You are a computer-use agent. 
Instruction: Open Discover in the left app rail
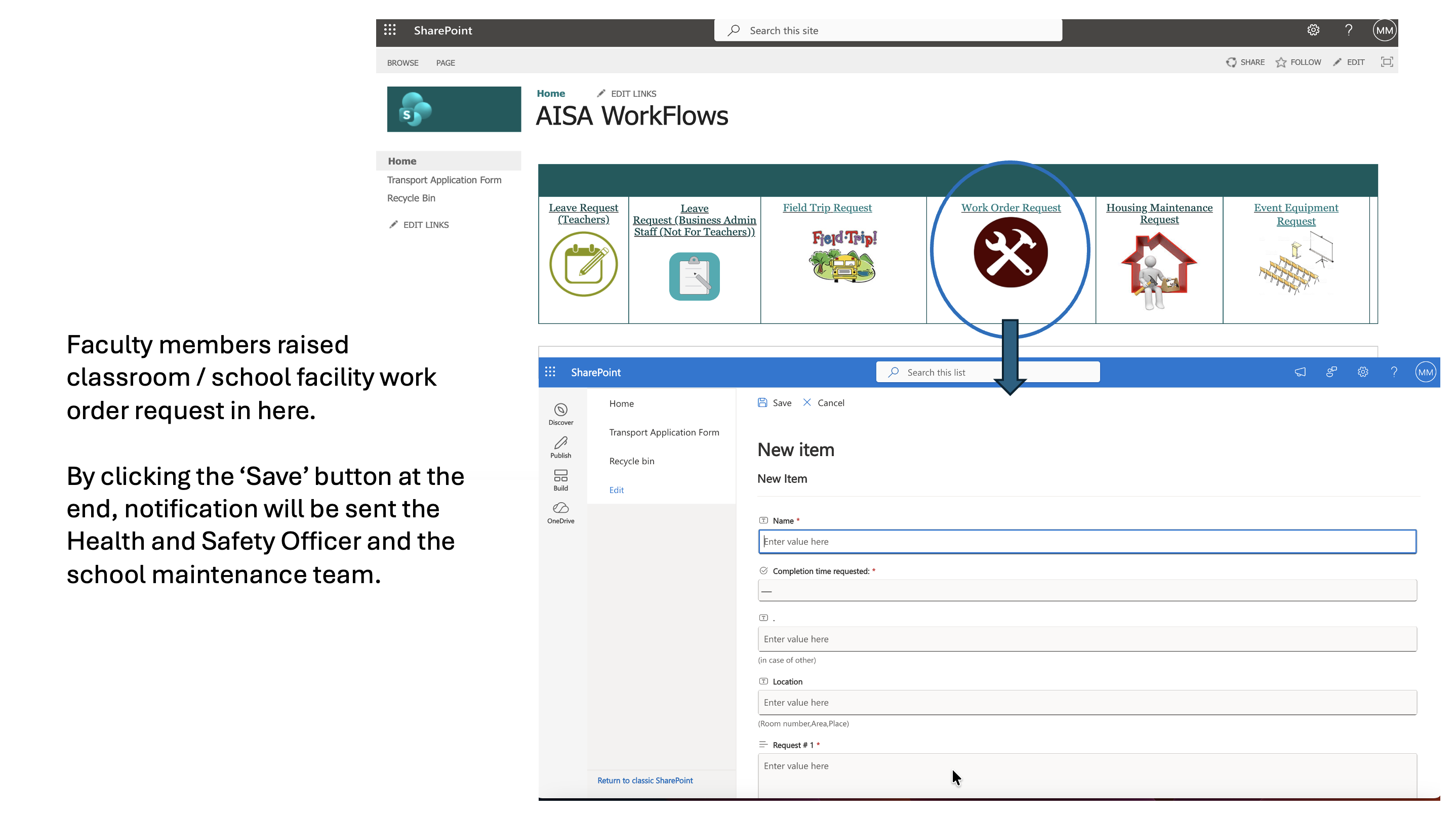pos(561,414)
